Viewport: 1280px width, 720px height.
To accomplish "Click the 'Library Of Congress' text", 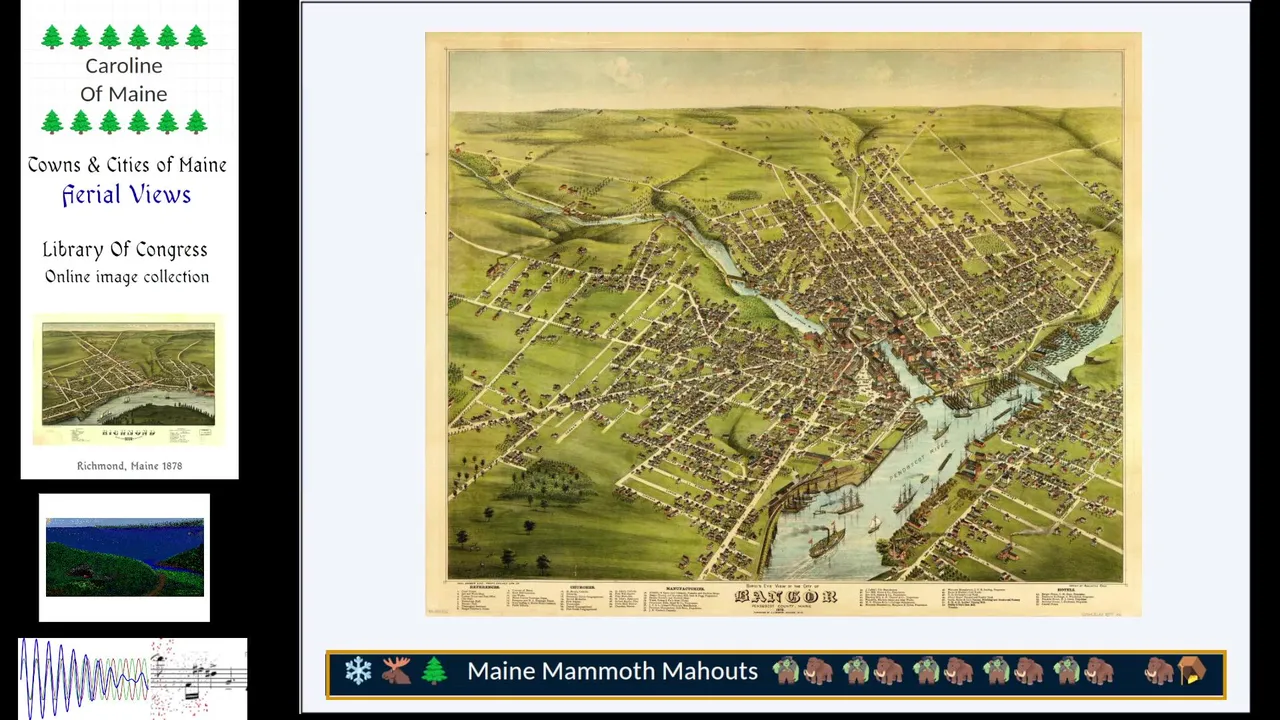I will [125, 250].
